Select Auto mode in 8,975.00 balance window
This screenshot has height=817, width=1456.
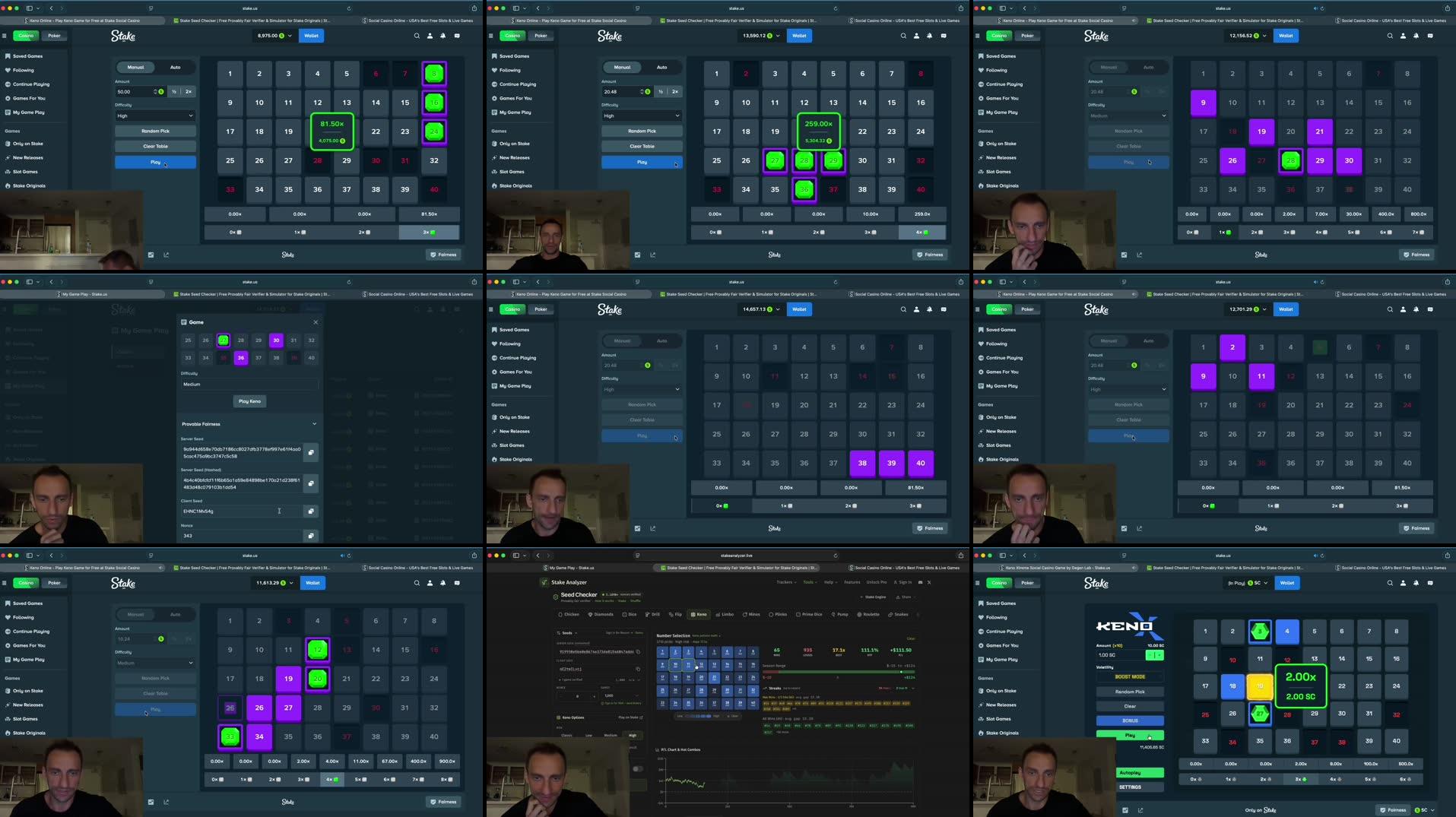click(175, 67)
